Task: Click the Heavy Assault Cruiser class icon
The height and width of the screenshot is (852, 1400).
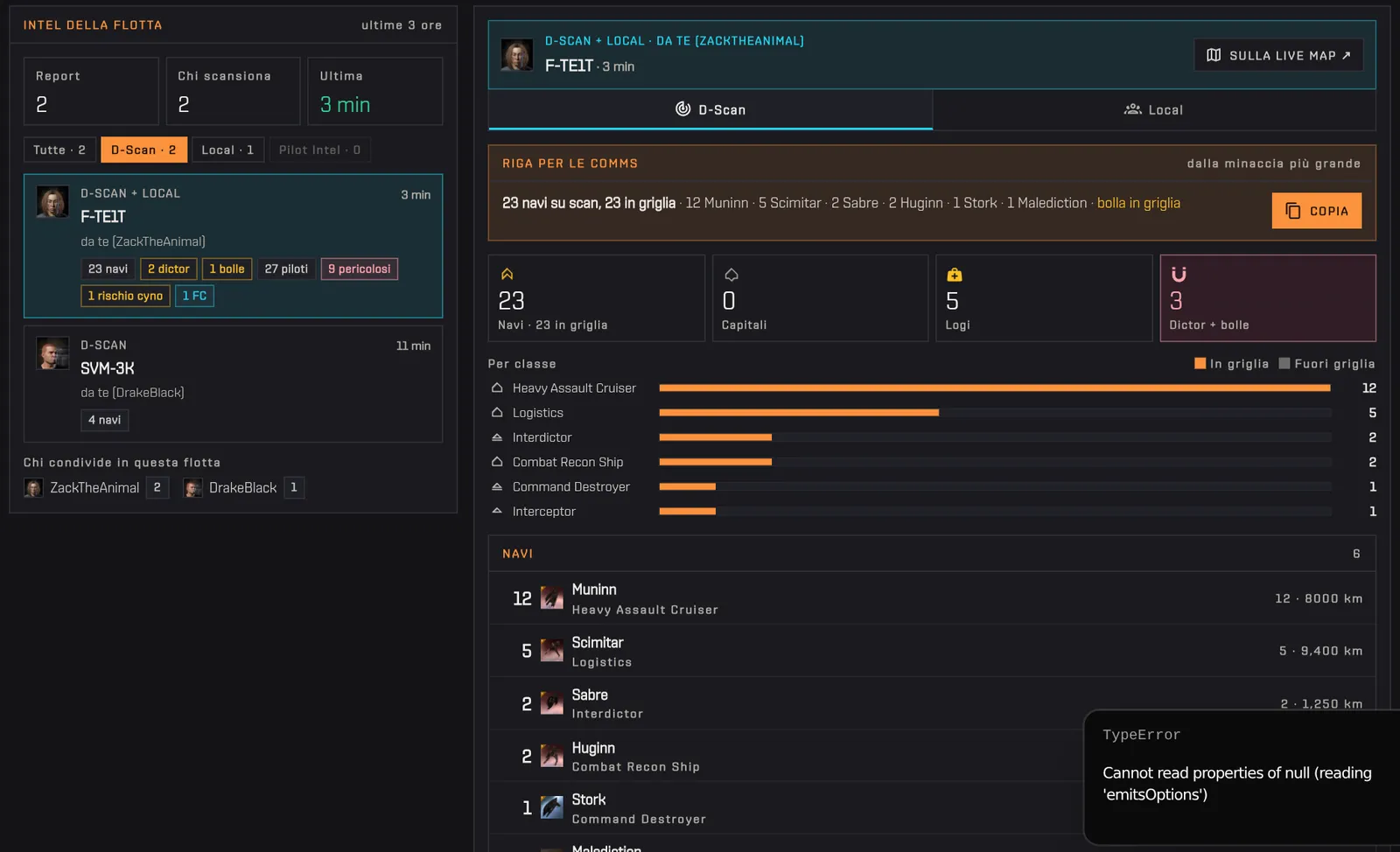Action: [x=497, y=388]
